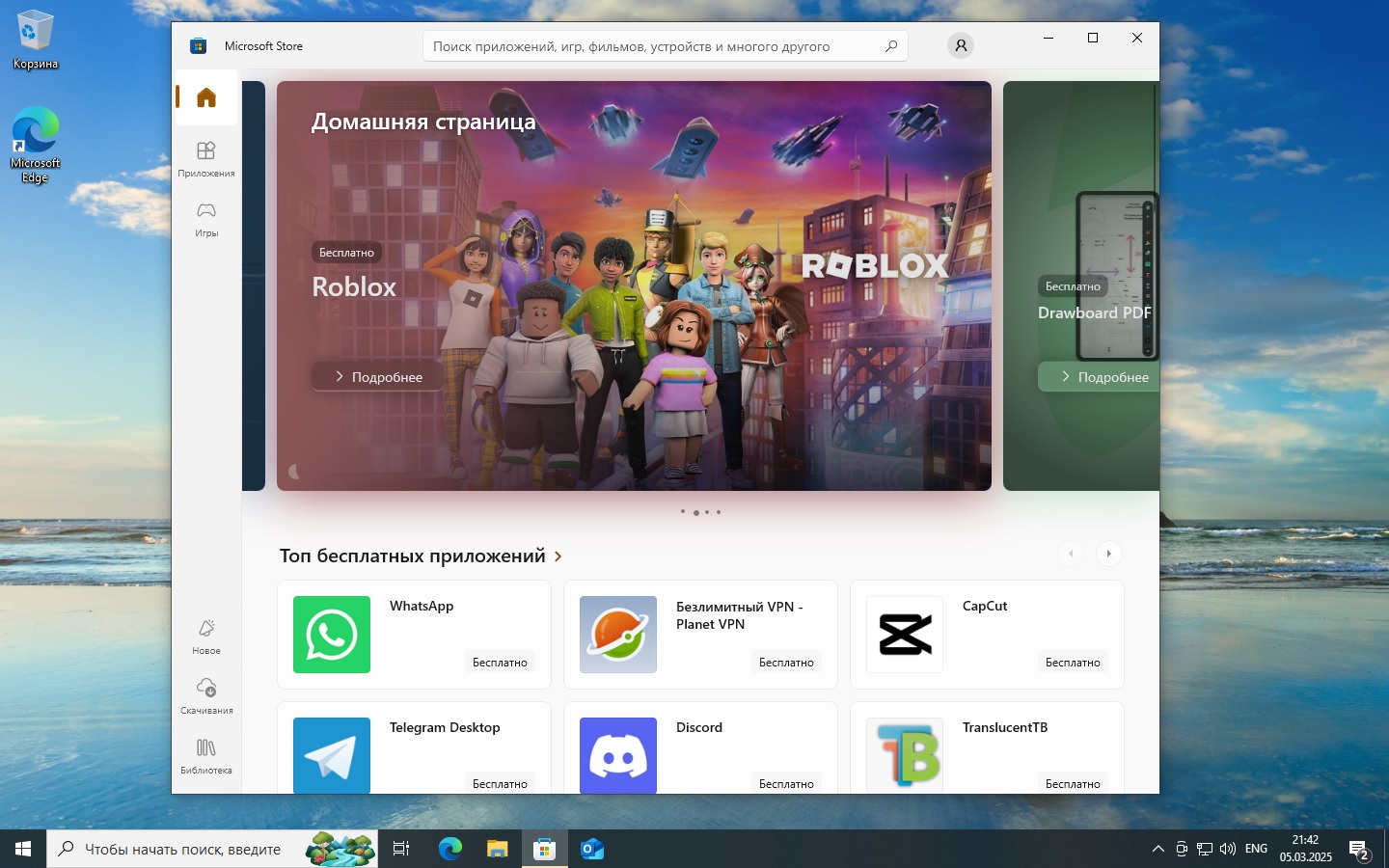Open the Библиотека library icon
The height and width of the screenshot is (868, 1389).
(205, 755)
